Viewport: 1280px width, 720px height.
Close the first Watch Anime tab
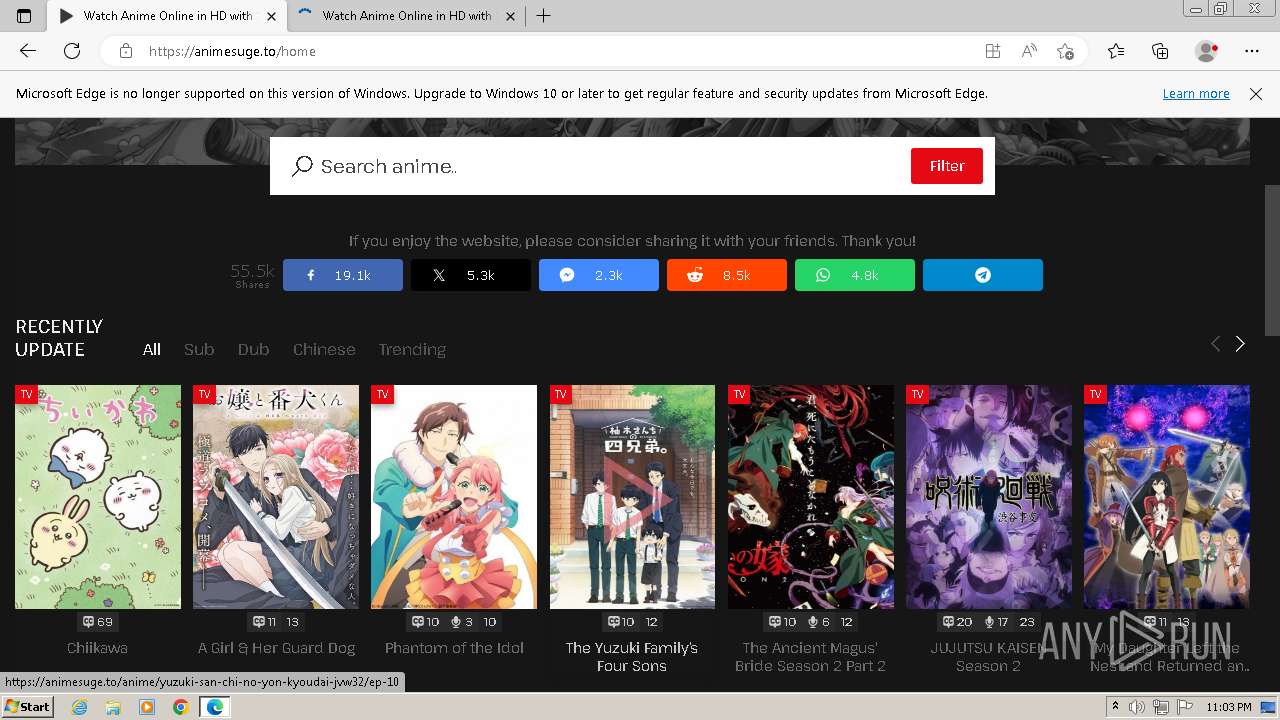(271, 16)
